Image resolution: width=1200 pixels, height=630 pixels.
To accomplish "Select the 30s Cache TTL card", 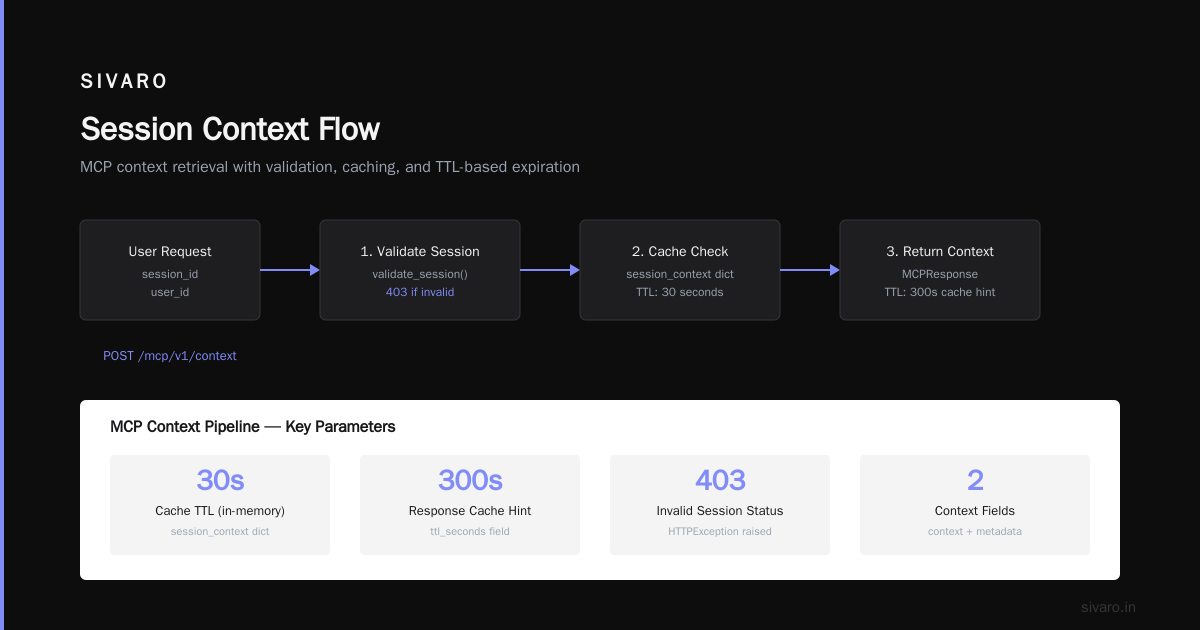I will pos(220,505).
